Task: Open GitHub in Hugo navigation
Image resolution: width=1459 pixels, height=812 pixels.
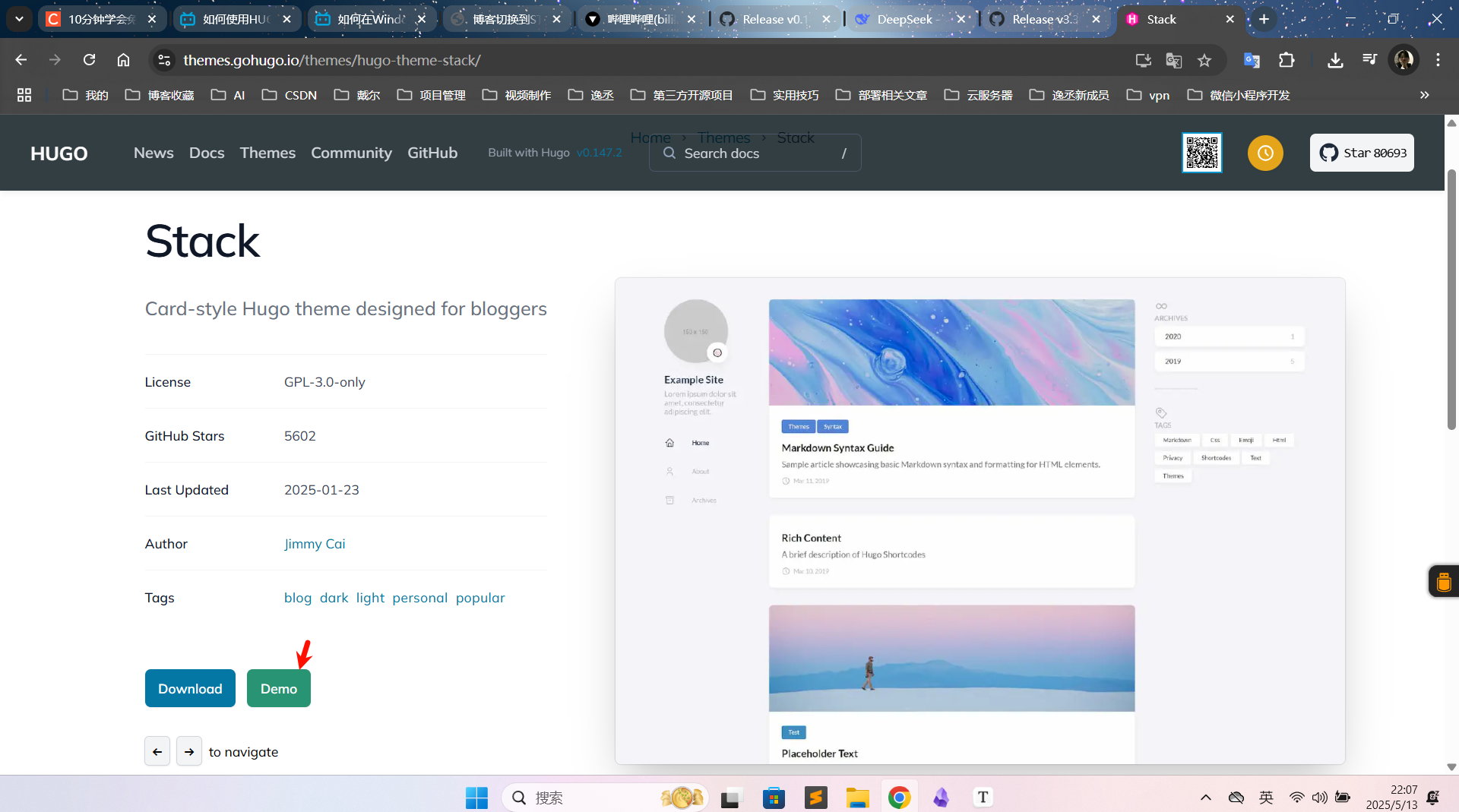Action: coord(432,153)
